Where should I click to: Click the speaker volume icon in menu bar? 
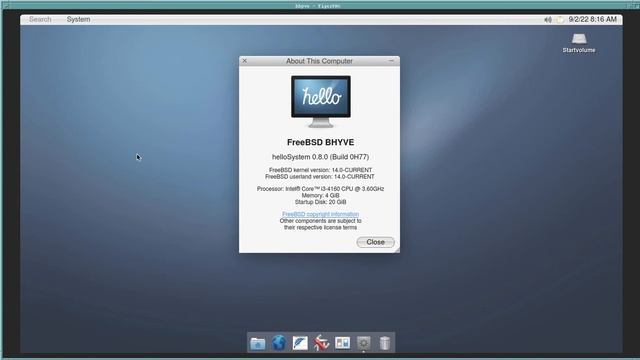[548, 20]
